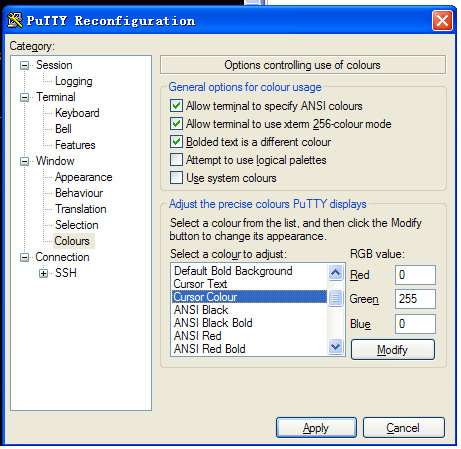Viewport: 461px width, 449px height.
Task: Open the Logging category
Action: pyautogui.click(x=74, y=81)
